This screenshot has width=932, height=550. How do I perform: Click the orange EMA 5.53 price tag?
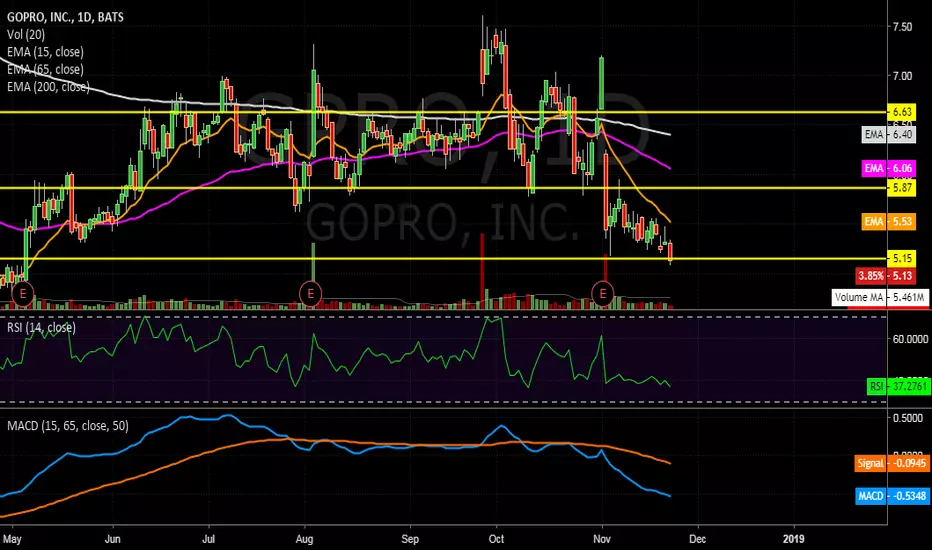coord(889,222)
